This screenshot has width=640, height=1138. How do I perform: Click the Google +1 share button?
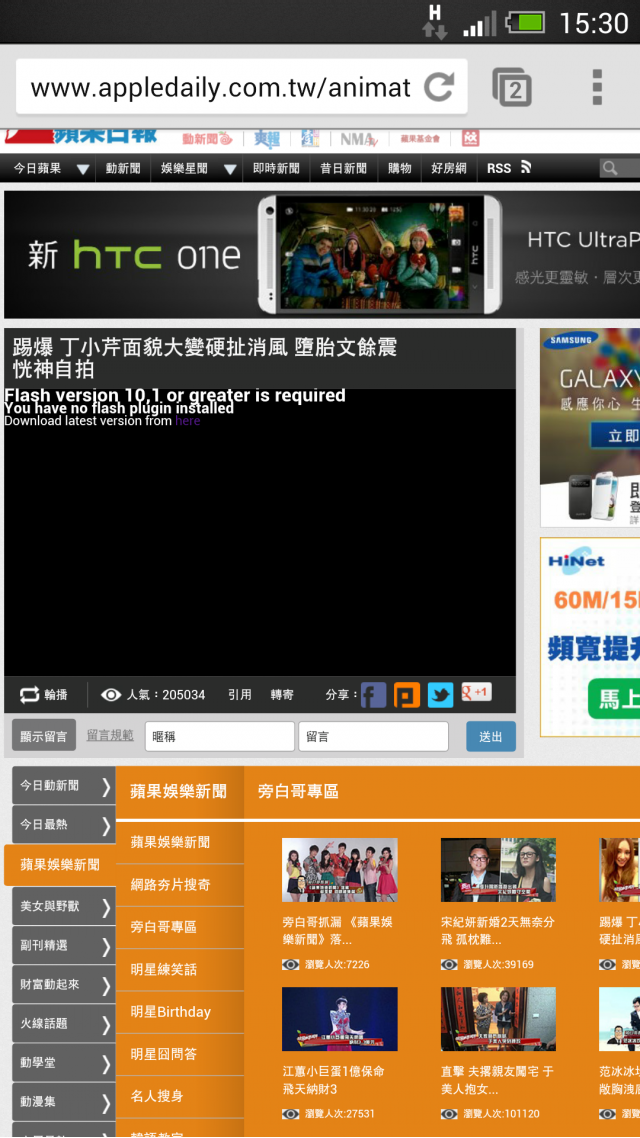(x=477, y=692)
